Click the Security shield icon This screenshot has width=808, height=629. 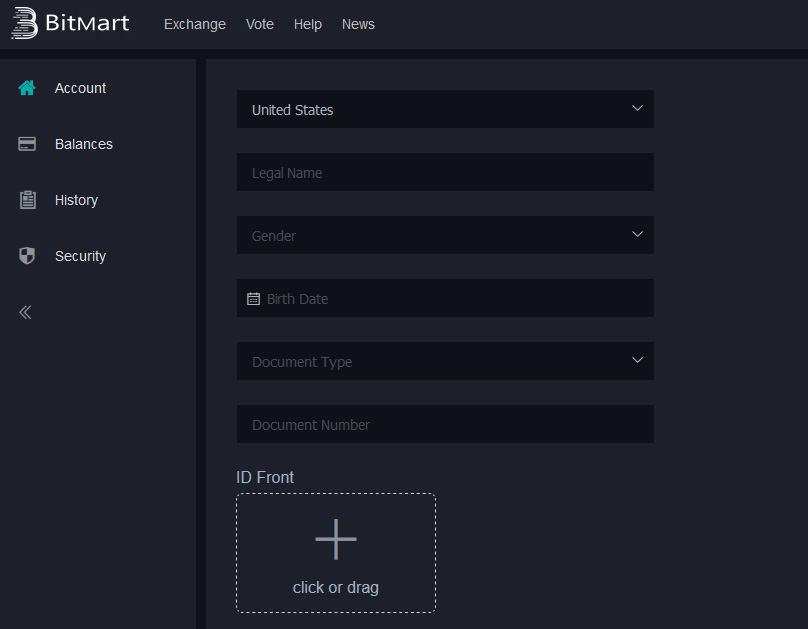tap(27, 256)
